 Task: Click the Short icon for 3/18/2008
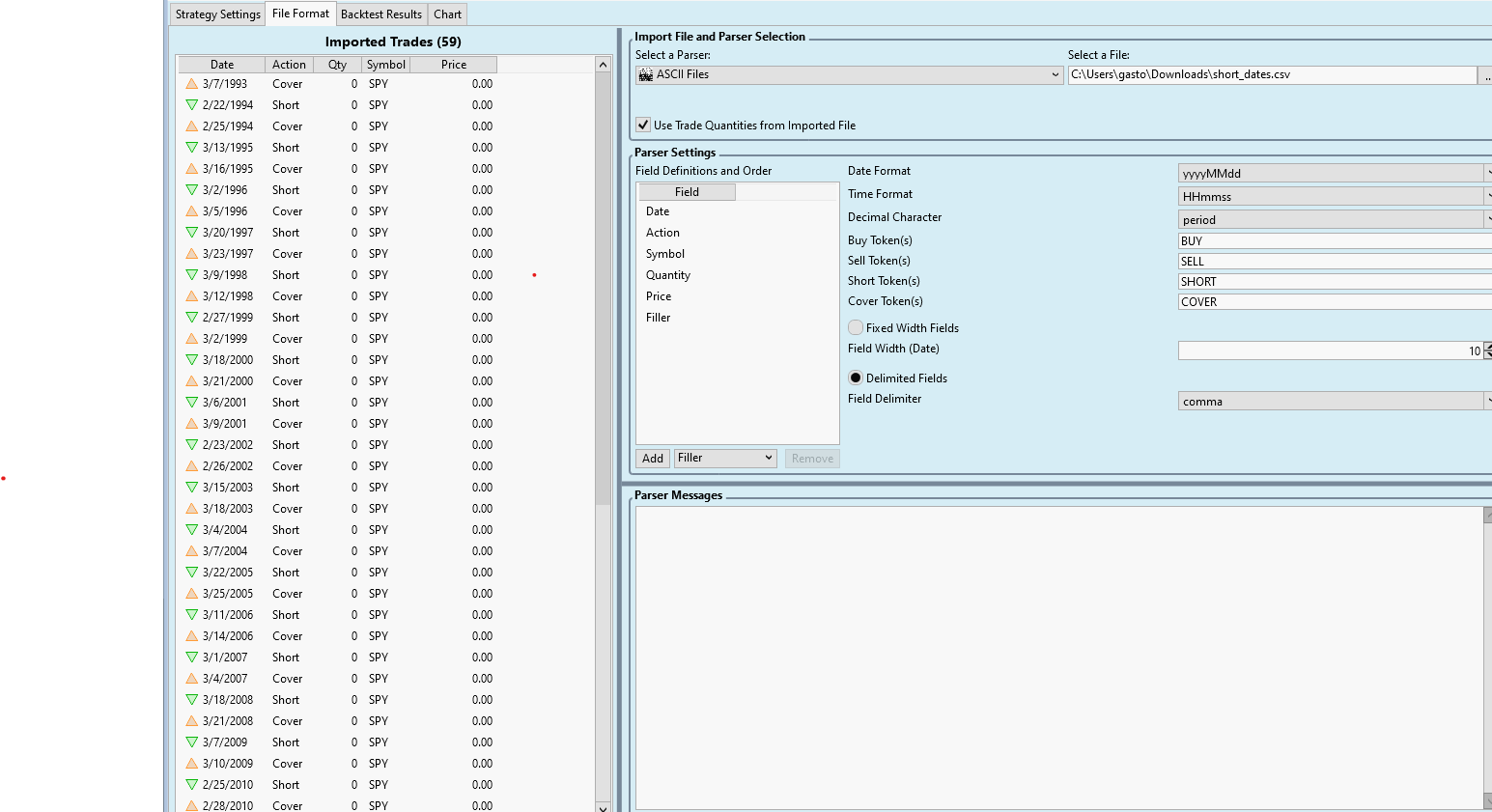point(192,700)
